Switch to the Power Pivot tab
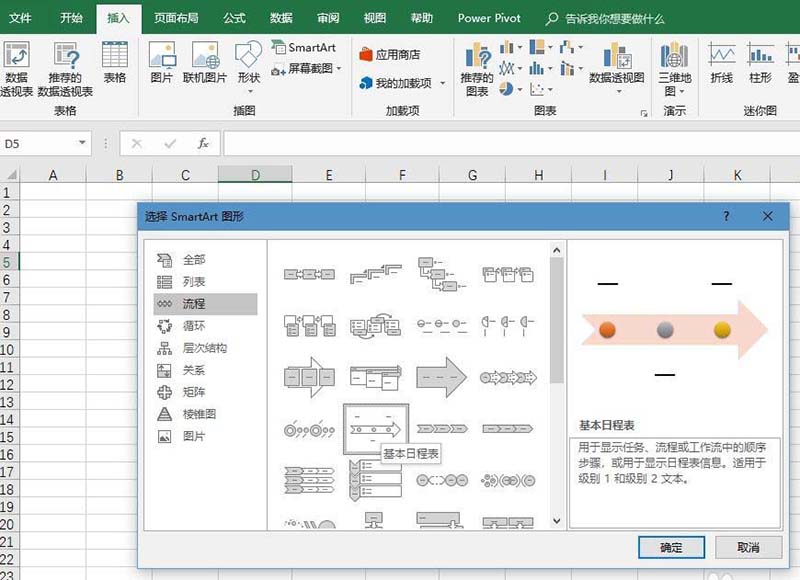The image size is (800, 580). coord(489,18)
